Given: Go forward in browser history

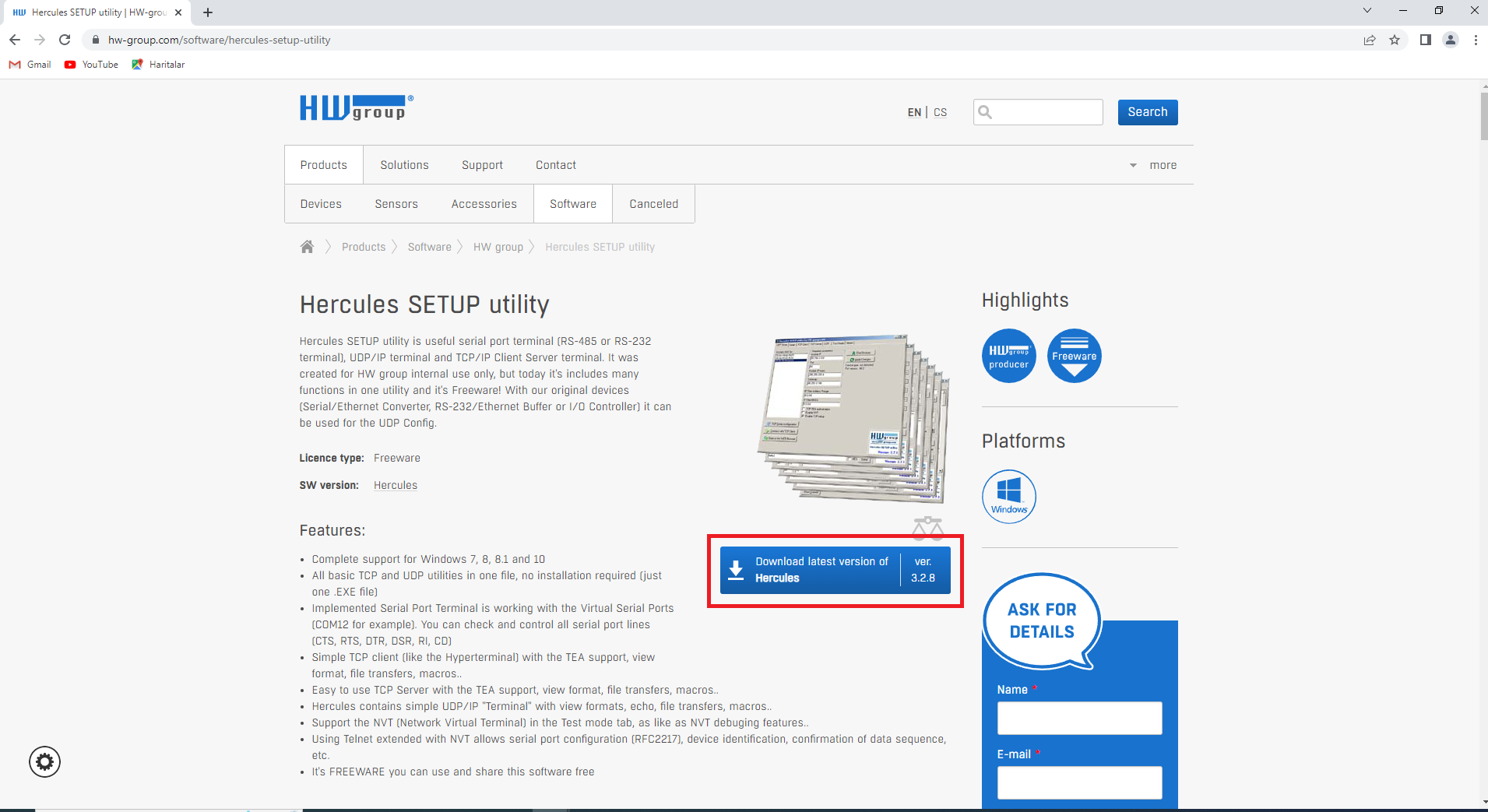Looking at the screenshot, I should (40, 40).
